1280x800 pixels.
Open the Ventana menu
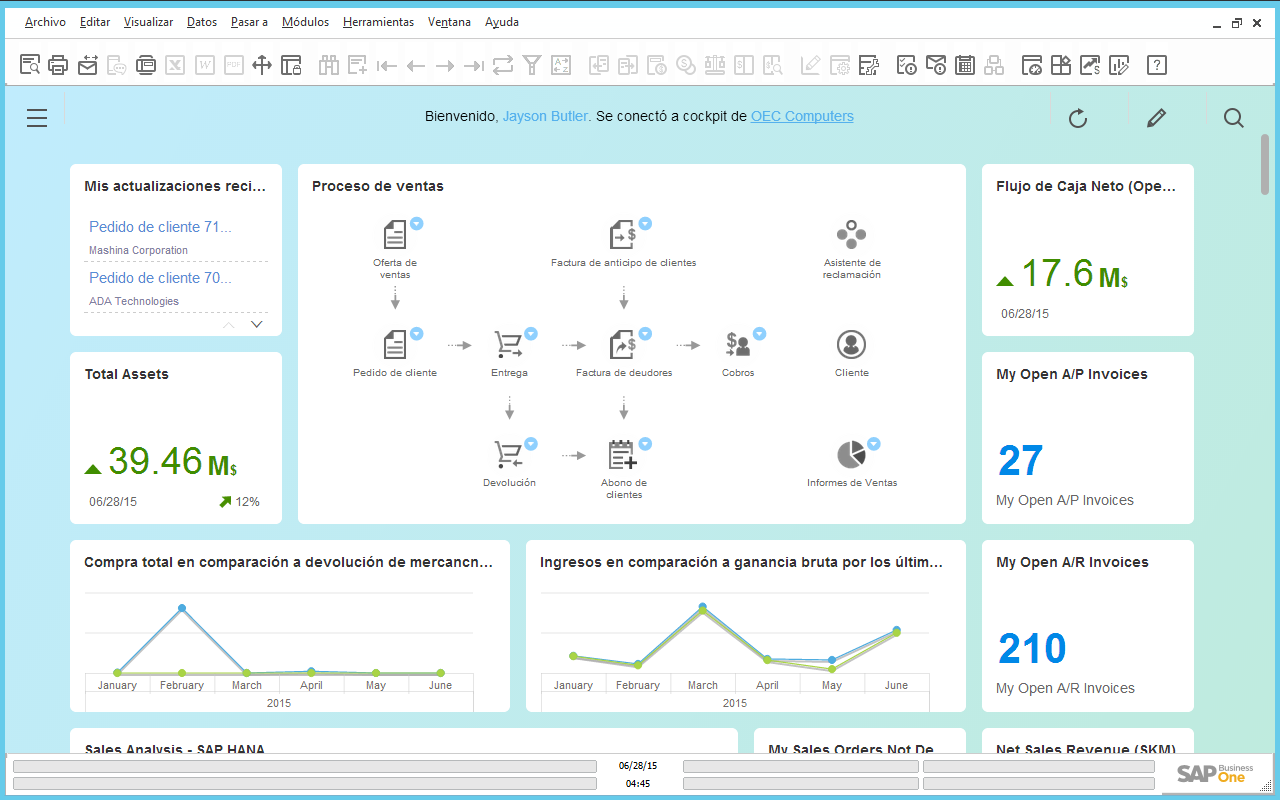pyautogui.click(x=449, y=22)
